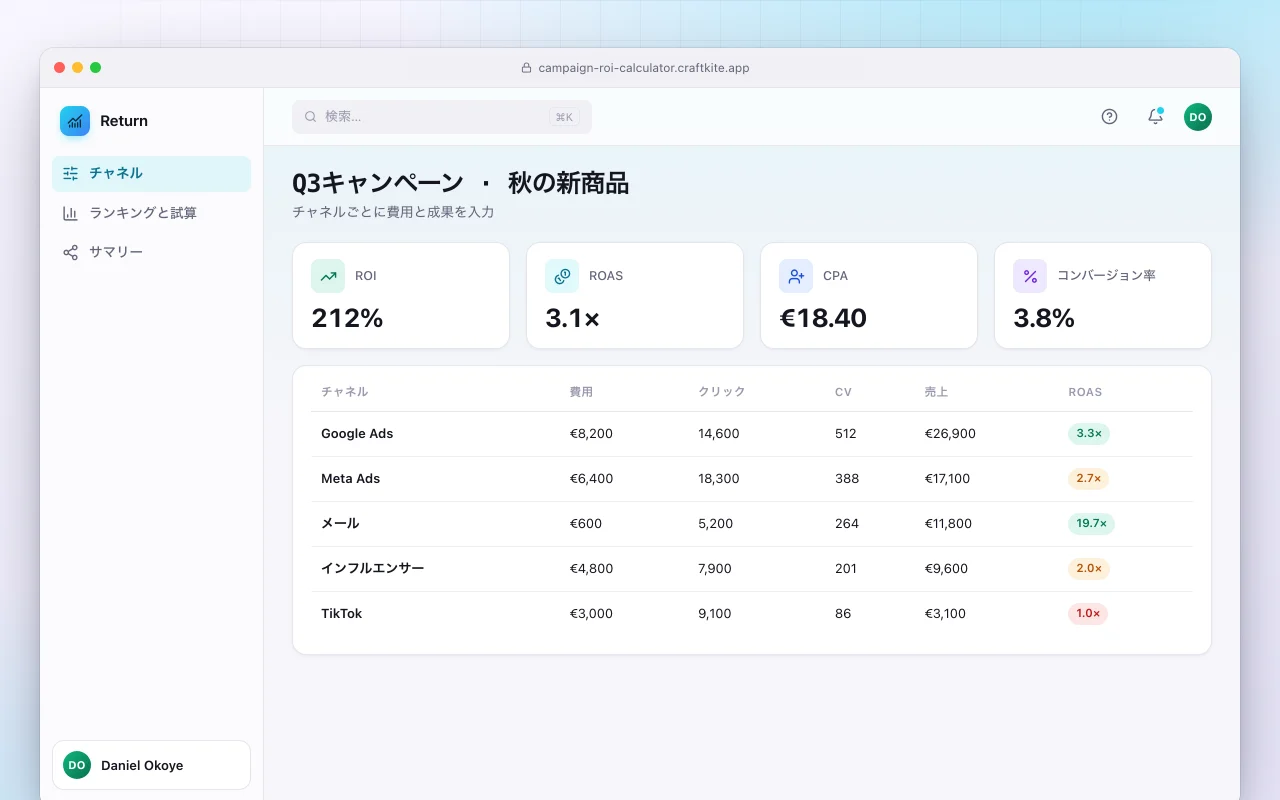1280x800 pixels.
Task: Click the クリック column header
Action: (x=722, y=392)
